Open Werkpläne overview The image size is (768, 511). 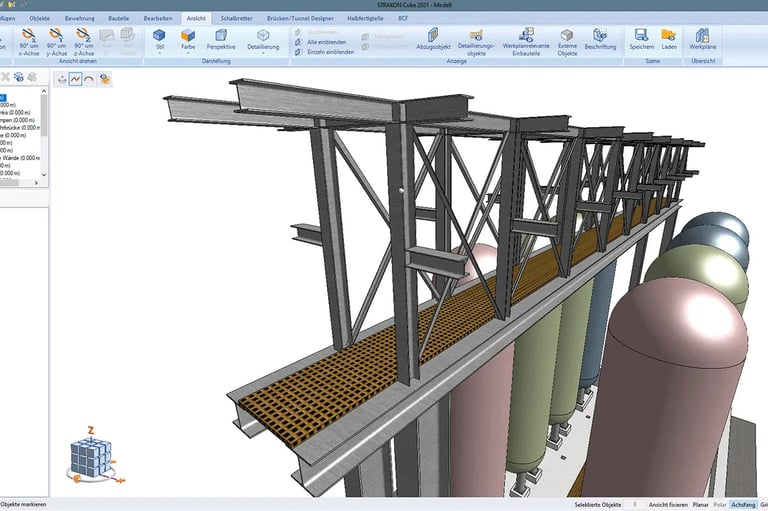click(x=703, y=39)
